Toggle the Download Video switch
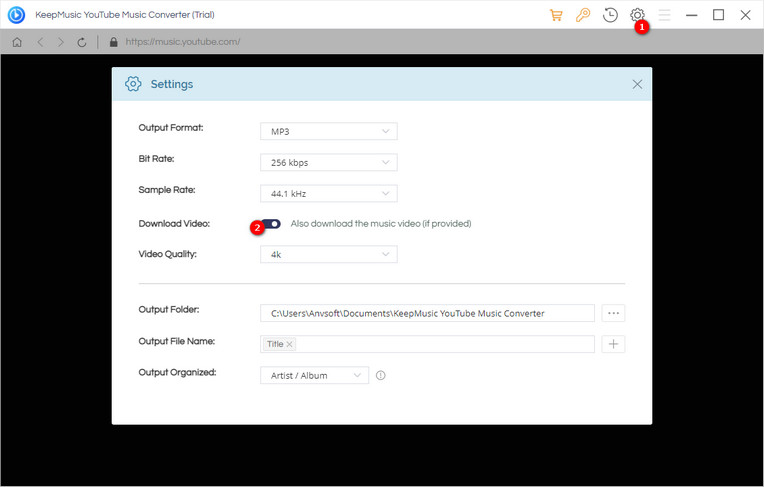Screen dimensions: 764x487 click(271, 224)
